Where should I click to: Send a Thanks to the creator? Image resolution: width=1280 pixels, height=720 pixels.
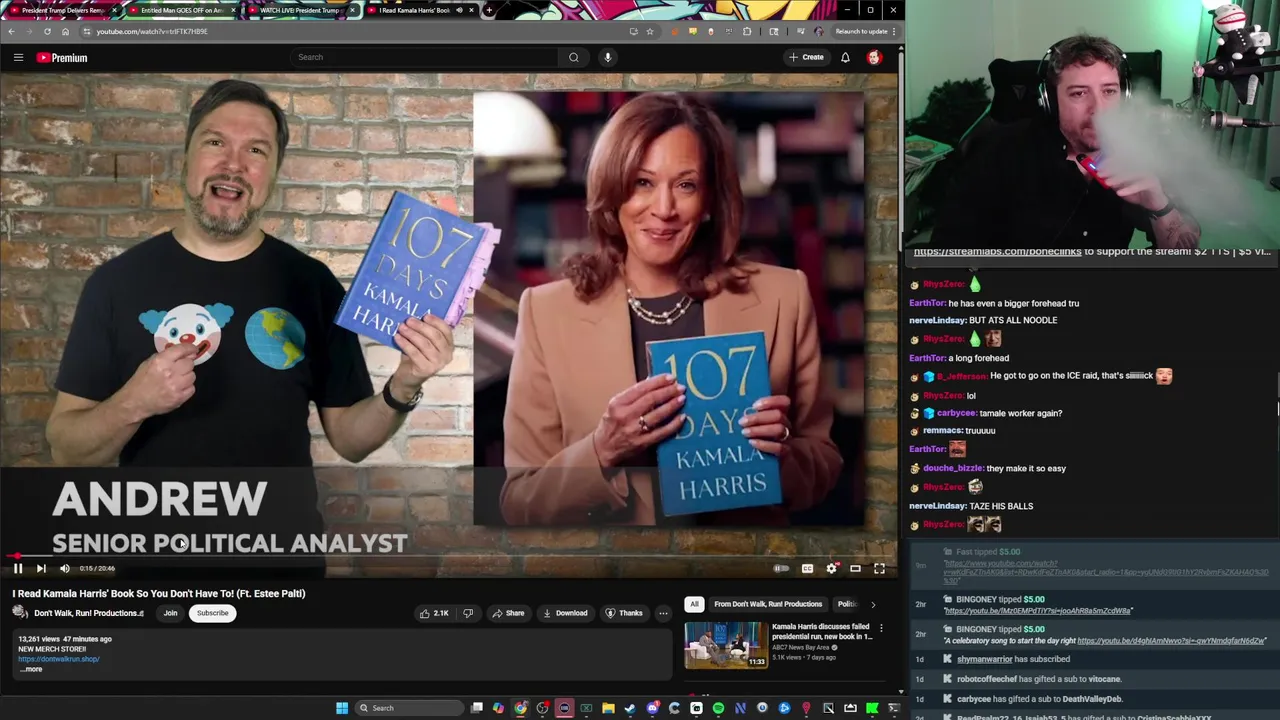(624, 613)
